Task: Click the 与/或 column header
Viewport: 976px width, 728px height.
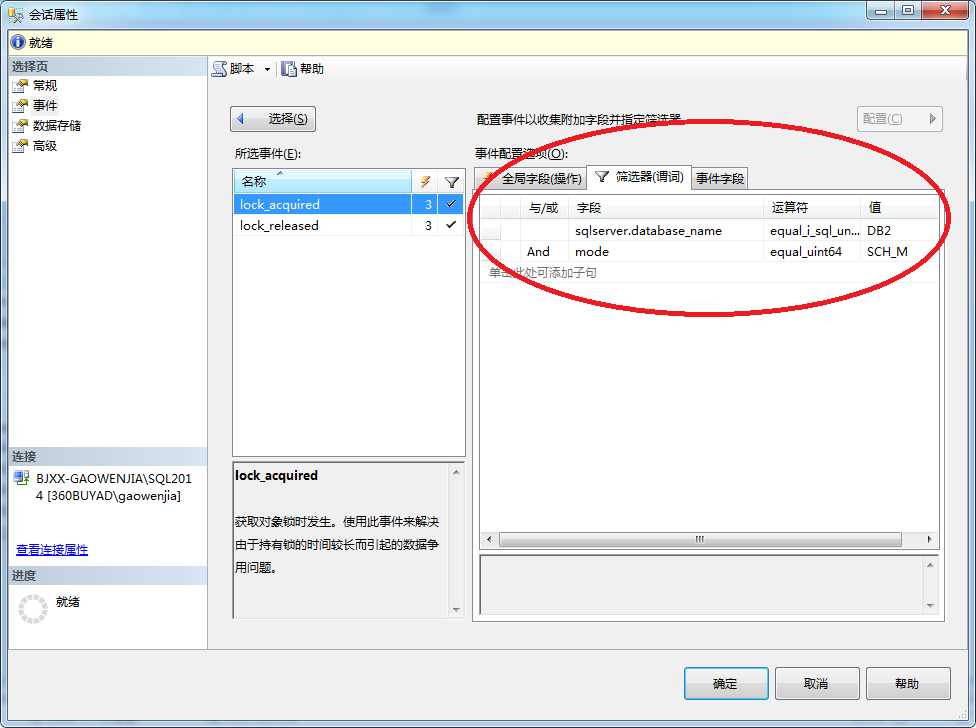Action: point(544,208)
